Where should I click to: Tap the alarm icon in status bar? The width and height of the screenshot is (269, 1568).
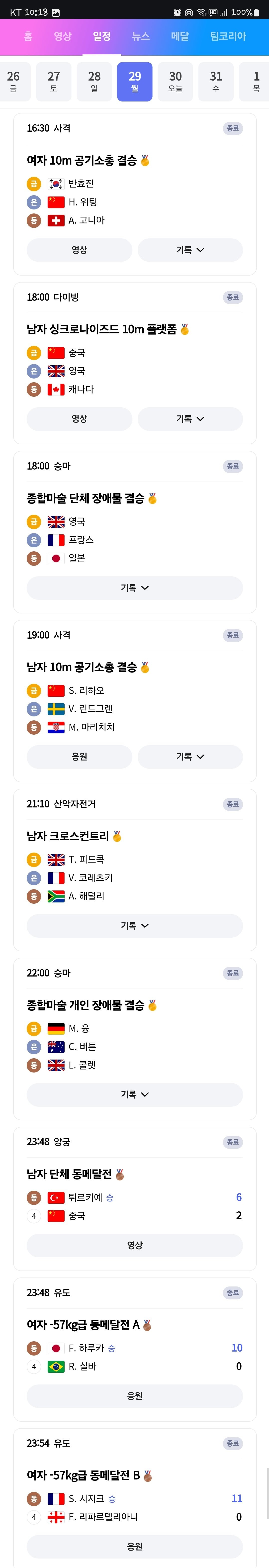(x=177, y=12)
